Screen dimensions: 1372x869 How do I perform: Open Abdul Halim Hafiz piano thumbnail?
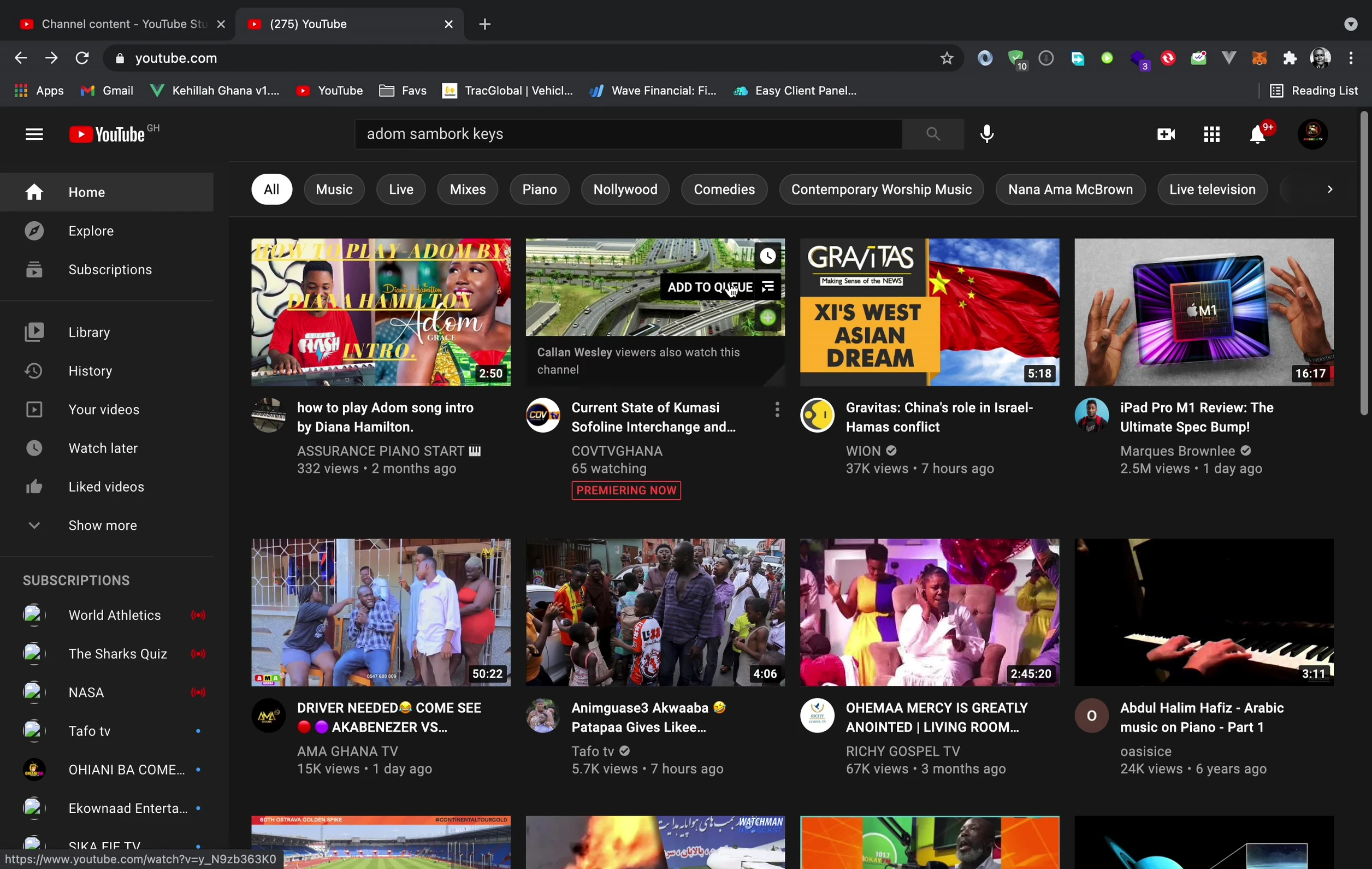pyautogui.click(x=1204, y=613)
